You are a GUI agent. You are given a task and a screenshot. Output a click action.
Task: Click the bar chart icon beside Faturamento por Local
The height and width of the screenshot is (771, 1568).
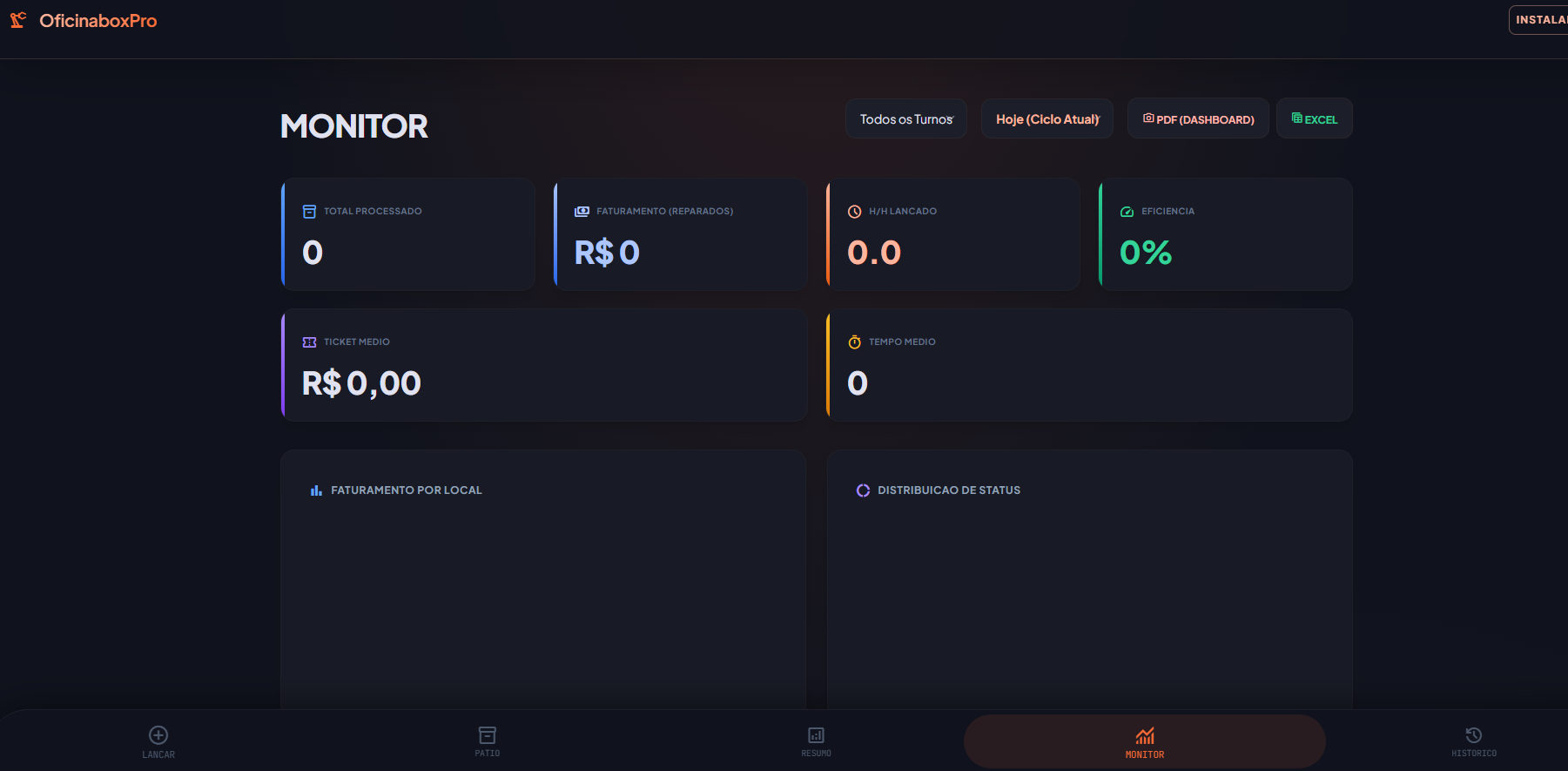point(317,490)
